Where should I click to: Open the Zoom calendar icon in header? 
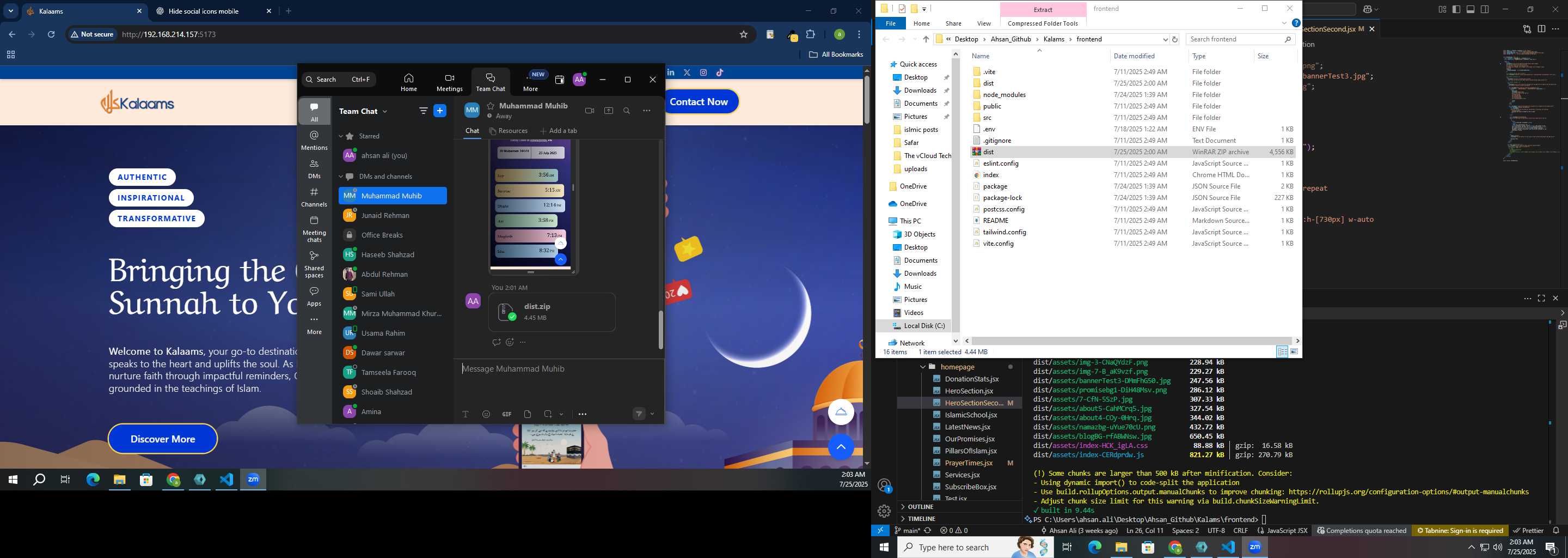[559, 80]
